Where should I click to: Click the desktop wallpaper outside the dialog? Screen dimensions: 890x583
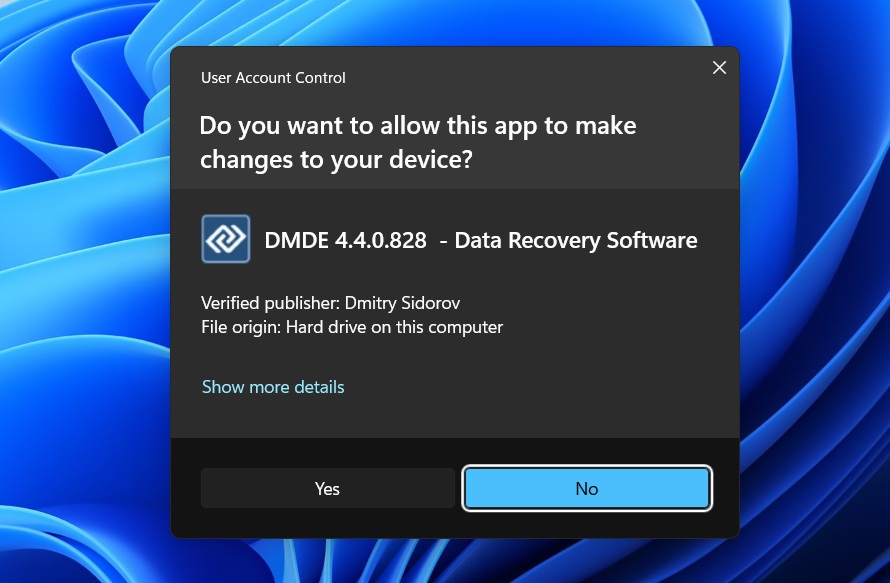coord(80,300)
